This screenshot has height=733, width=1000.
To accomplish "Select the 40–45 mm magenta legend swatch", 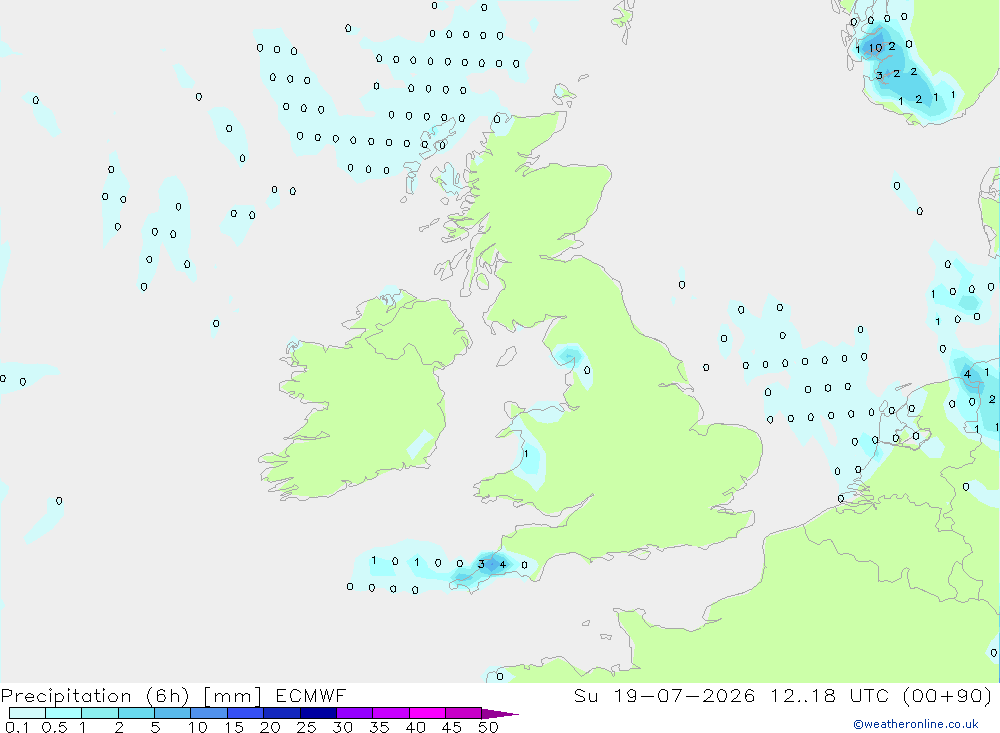I will 427,713.
